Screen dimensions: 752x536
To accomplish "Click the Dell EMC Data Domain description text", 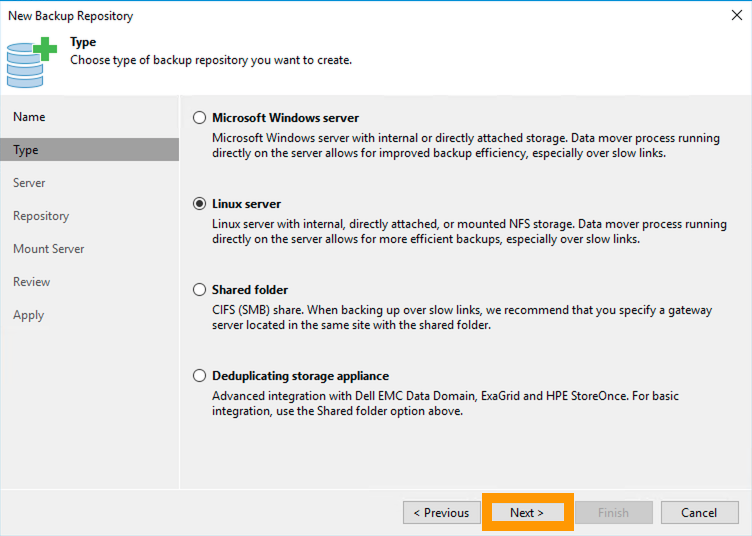I will click(x=446, y=403).
